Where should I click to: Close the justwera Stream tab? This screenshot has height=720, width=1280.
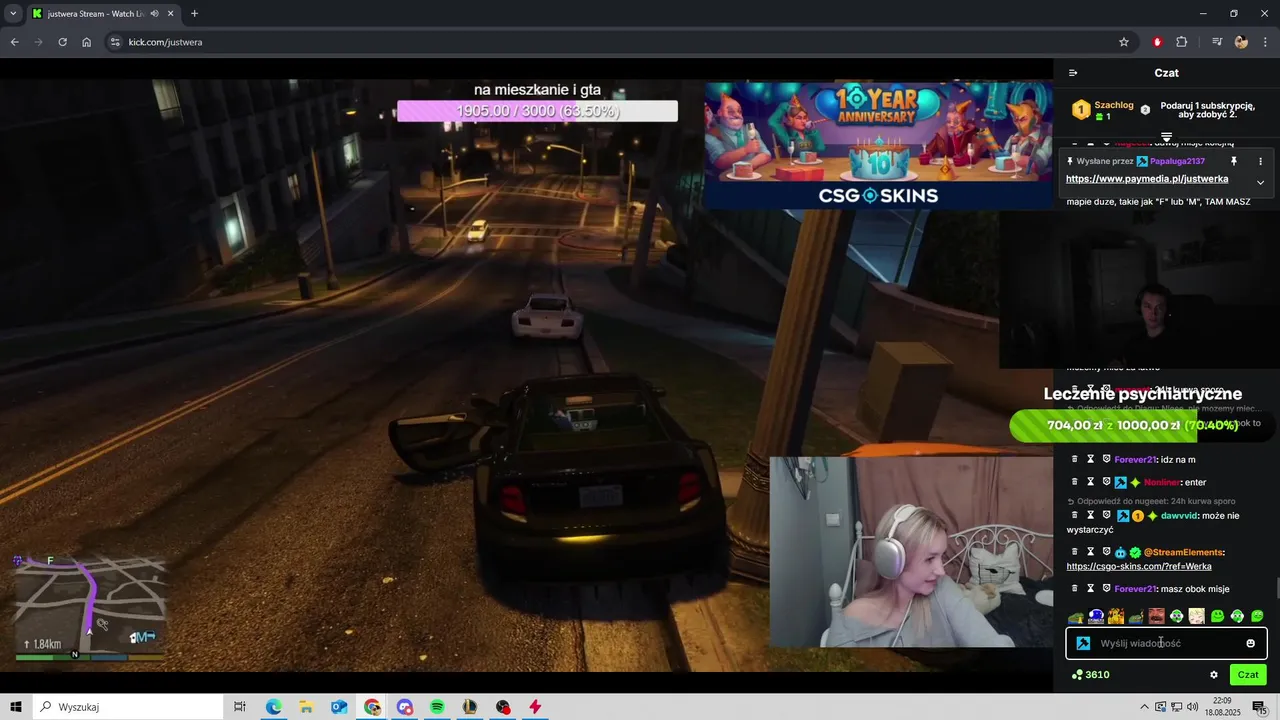(x=170, y=14)
